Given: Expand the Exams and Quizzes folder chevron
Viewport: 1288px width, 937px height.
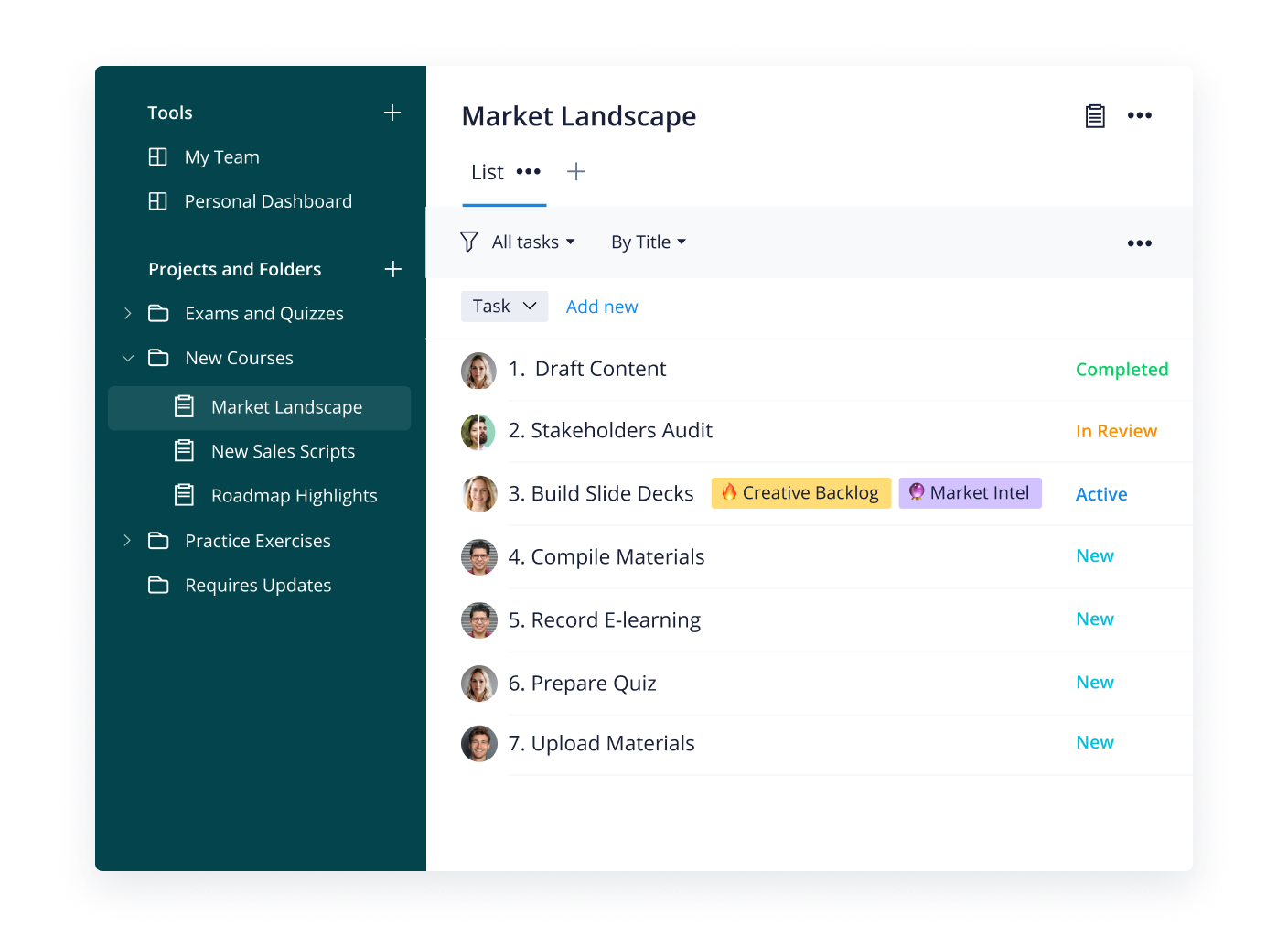Looking at the screenshot, I should tap(127, 313).
